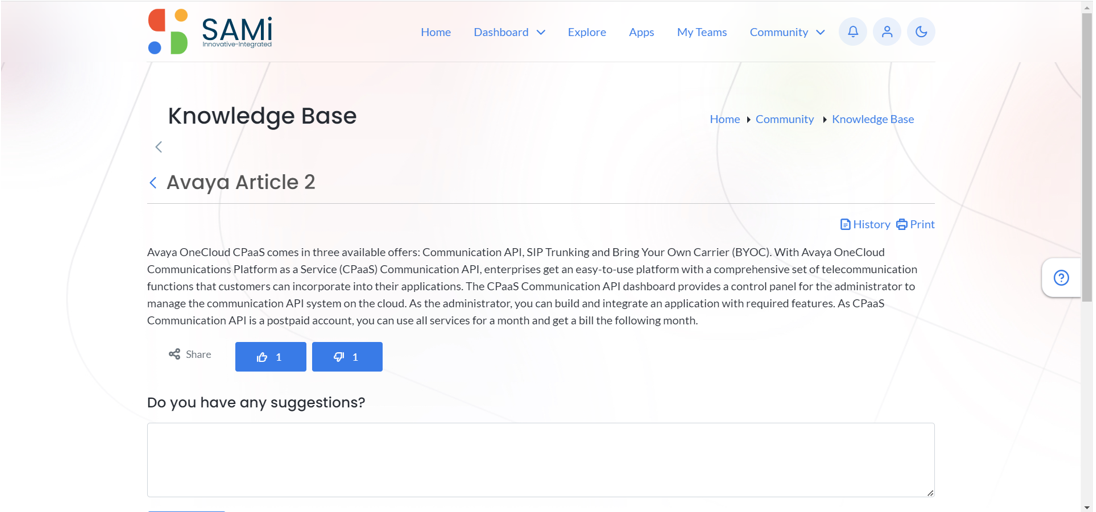Screen dimensions: 1096x512
Task: Open My Teams page
Action: [702, 32]
